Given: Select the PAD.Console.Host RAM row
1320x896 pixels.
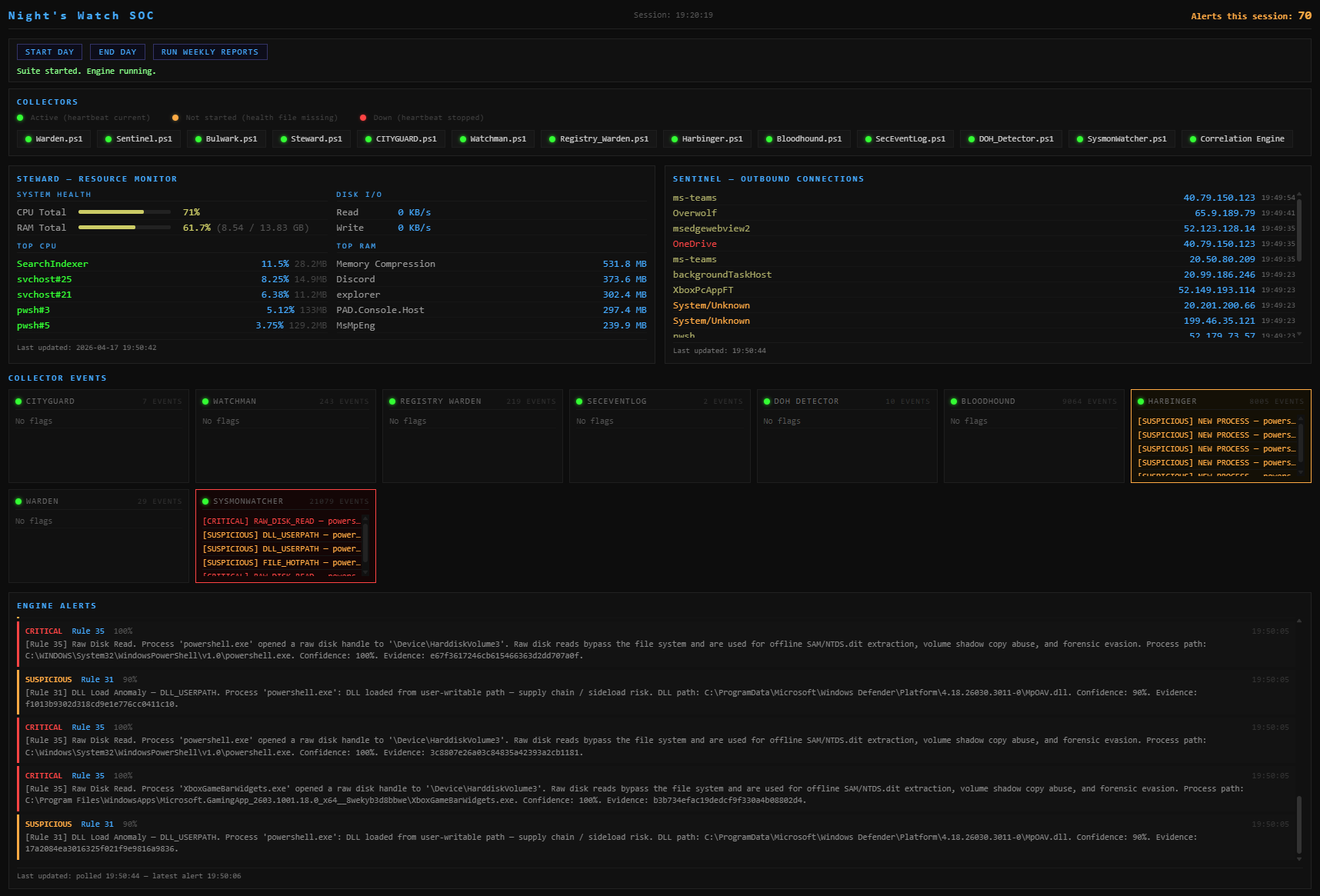Looking at the screenshot, I should pyautogui.click(x=492, y=310).
